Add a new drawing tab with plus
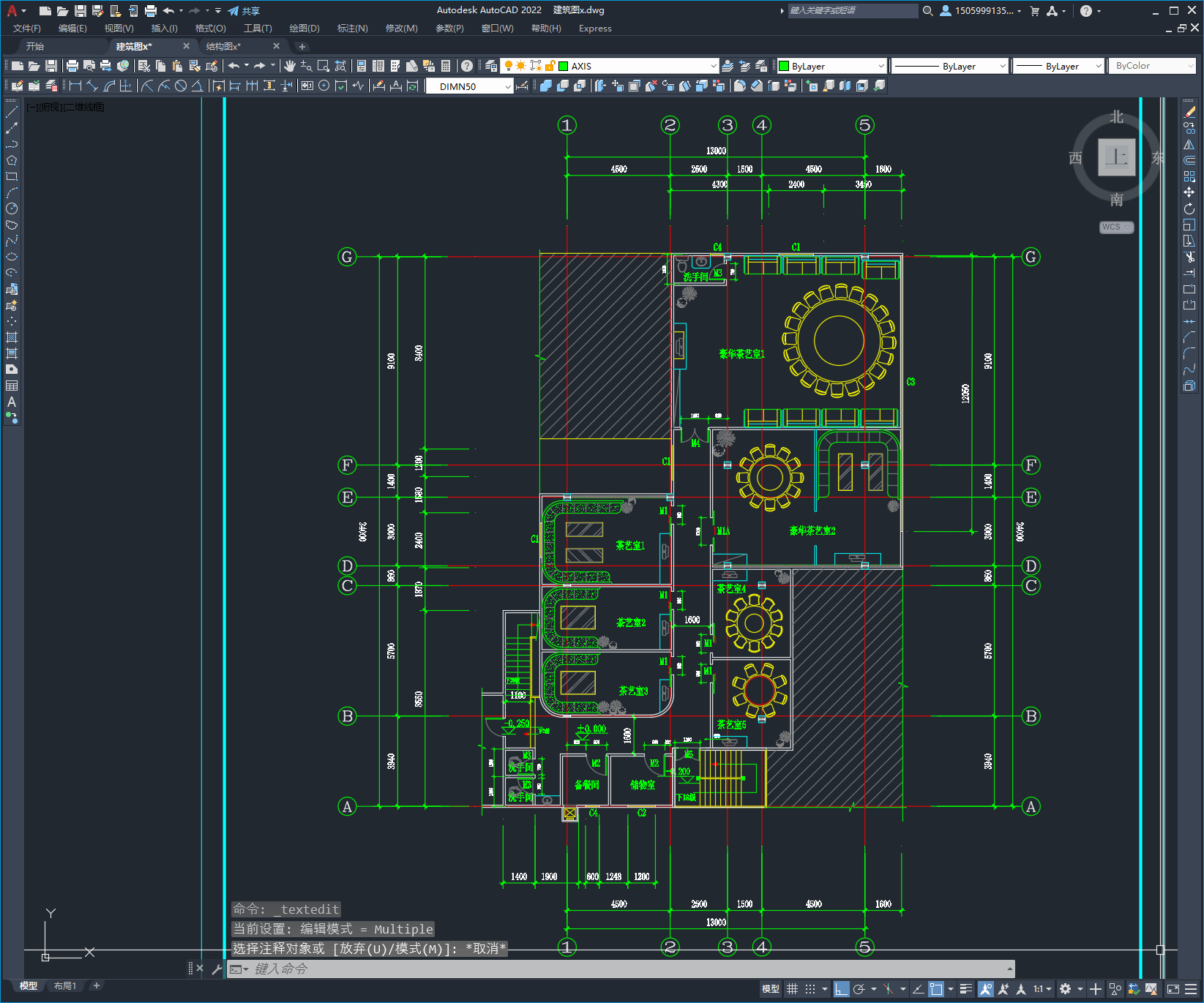Image resolution: width=1204 pixels, height=1003 pixels. click(302, 47)
